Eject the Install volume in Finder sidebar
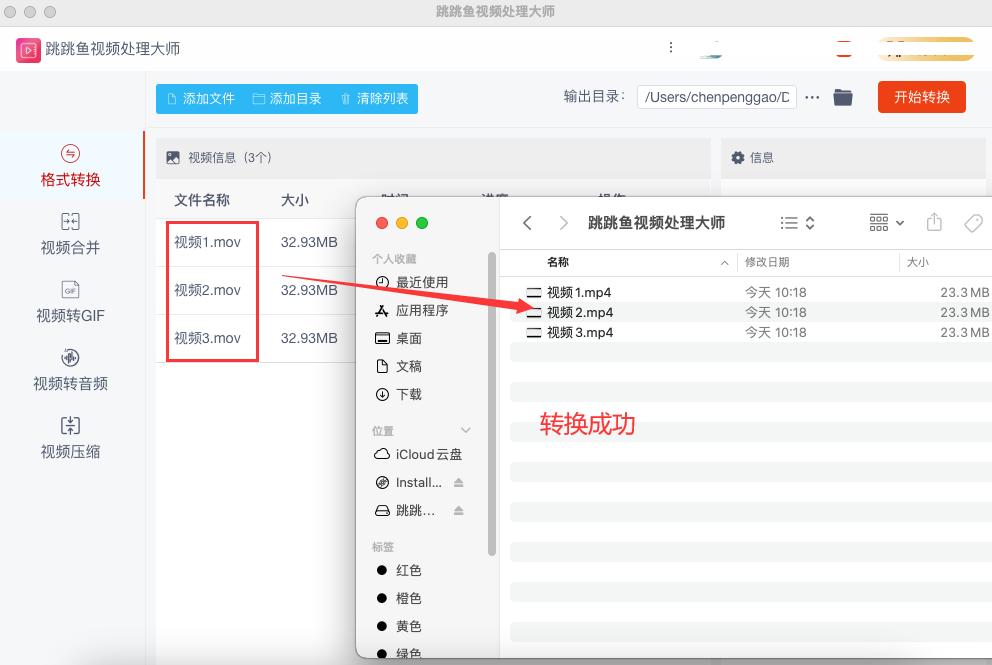The height and width of the screenshot is (665, 992). coord(460,482)
